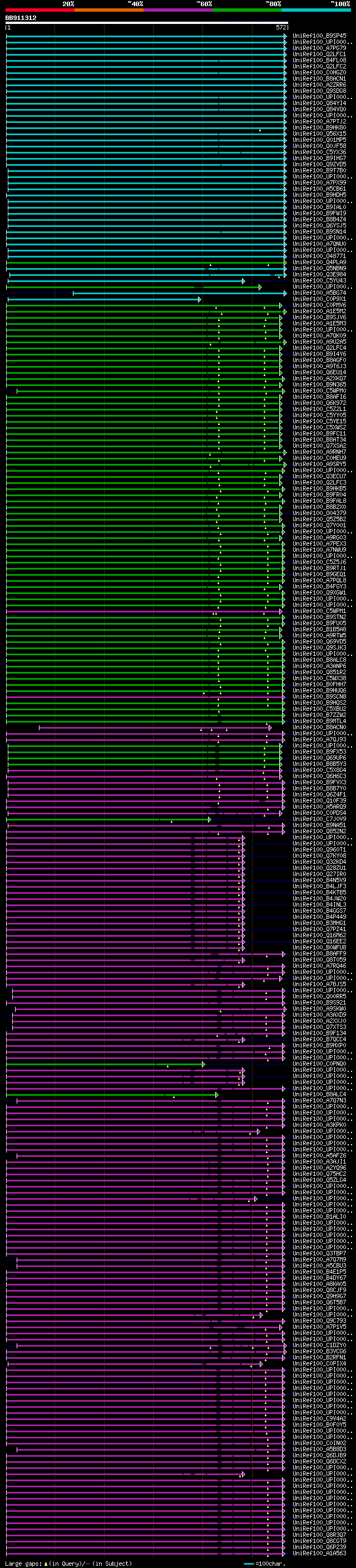Select hit label UniRef100_B9SP45
The height and width of the screenshot is (1568, 356).
click(319, 36)
